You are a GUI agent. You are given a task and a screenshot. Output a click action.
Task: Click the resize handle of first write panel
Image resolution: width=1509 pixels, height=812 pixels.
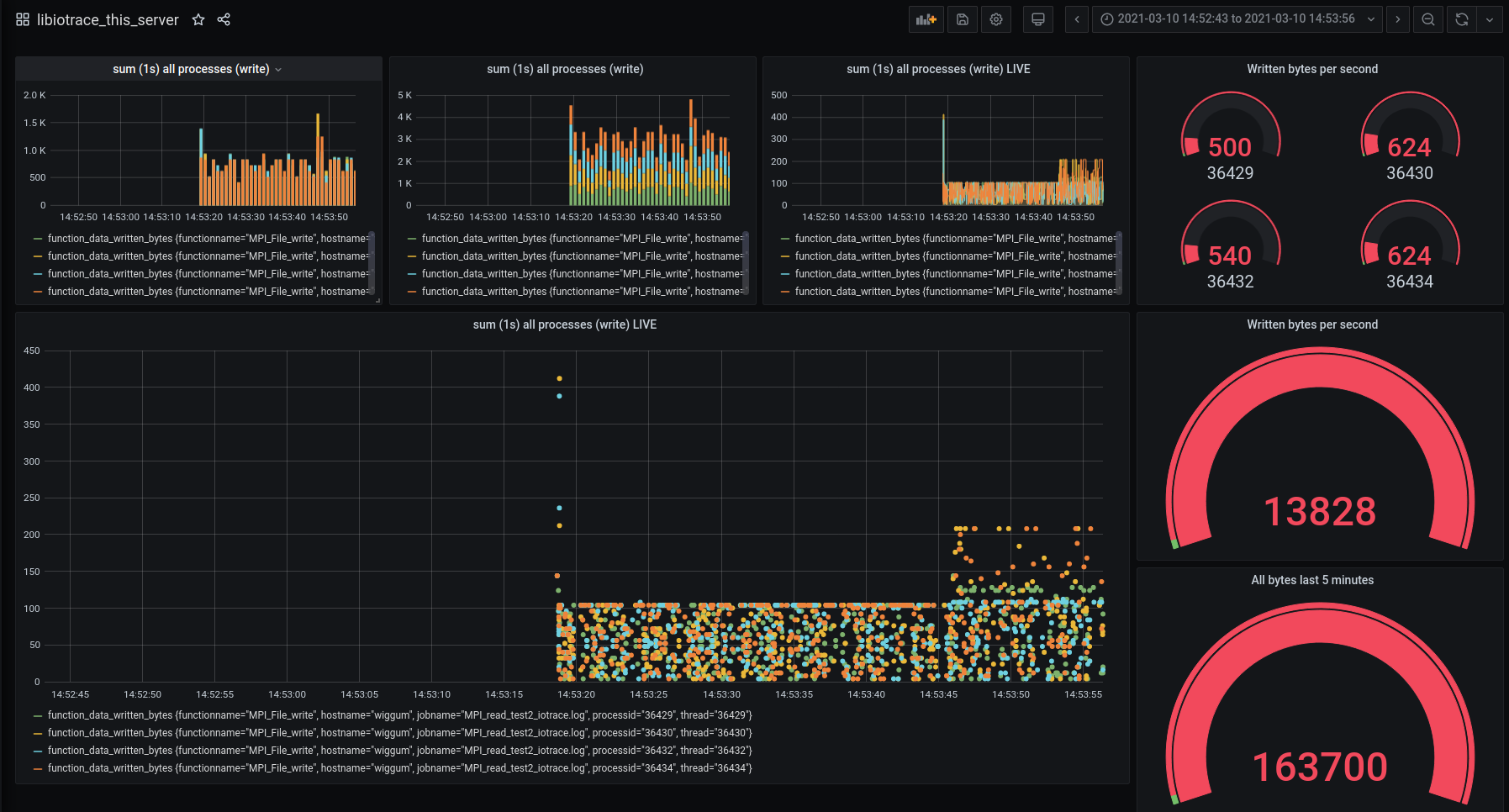click(x=377, y=300)
